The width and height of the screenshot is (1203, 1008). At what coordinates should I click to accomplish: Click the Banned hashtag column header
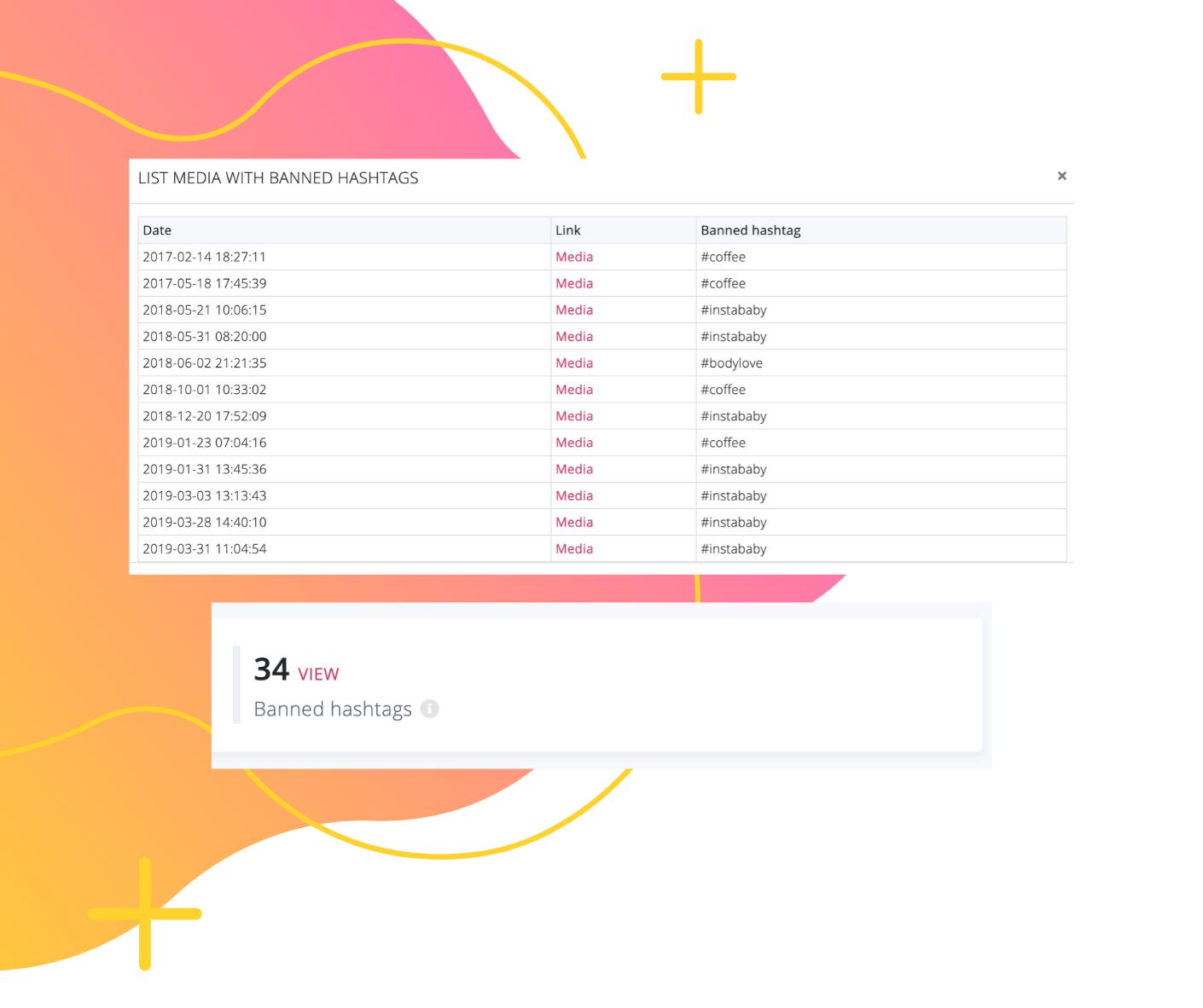pos(750,230)
